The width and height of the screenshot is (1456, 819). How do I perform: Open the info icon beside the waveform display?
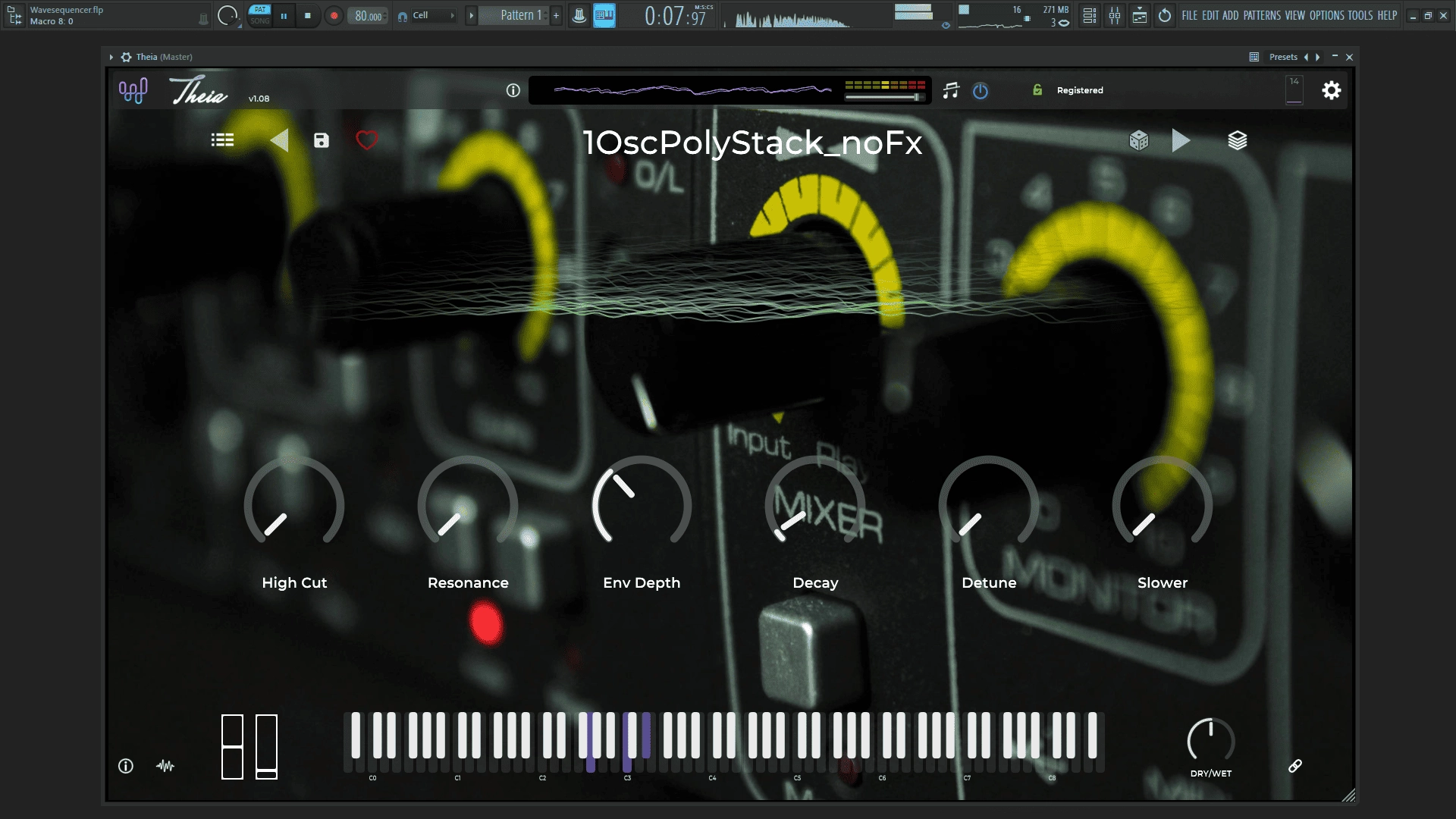click(x=513, y=91)
